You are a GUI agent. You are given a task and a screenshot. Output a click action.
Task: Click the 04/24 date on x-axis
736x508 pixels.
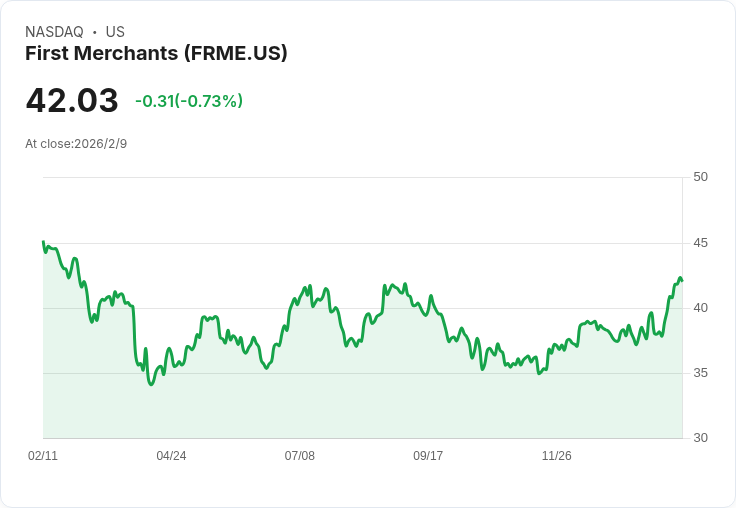(x=171, y=456)
